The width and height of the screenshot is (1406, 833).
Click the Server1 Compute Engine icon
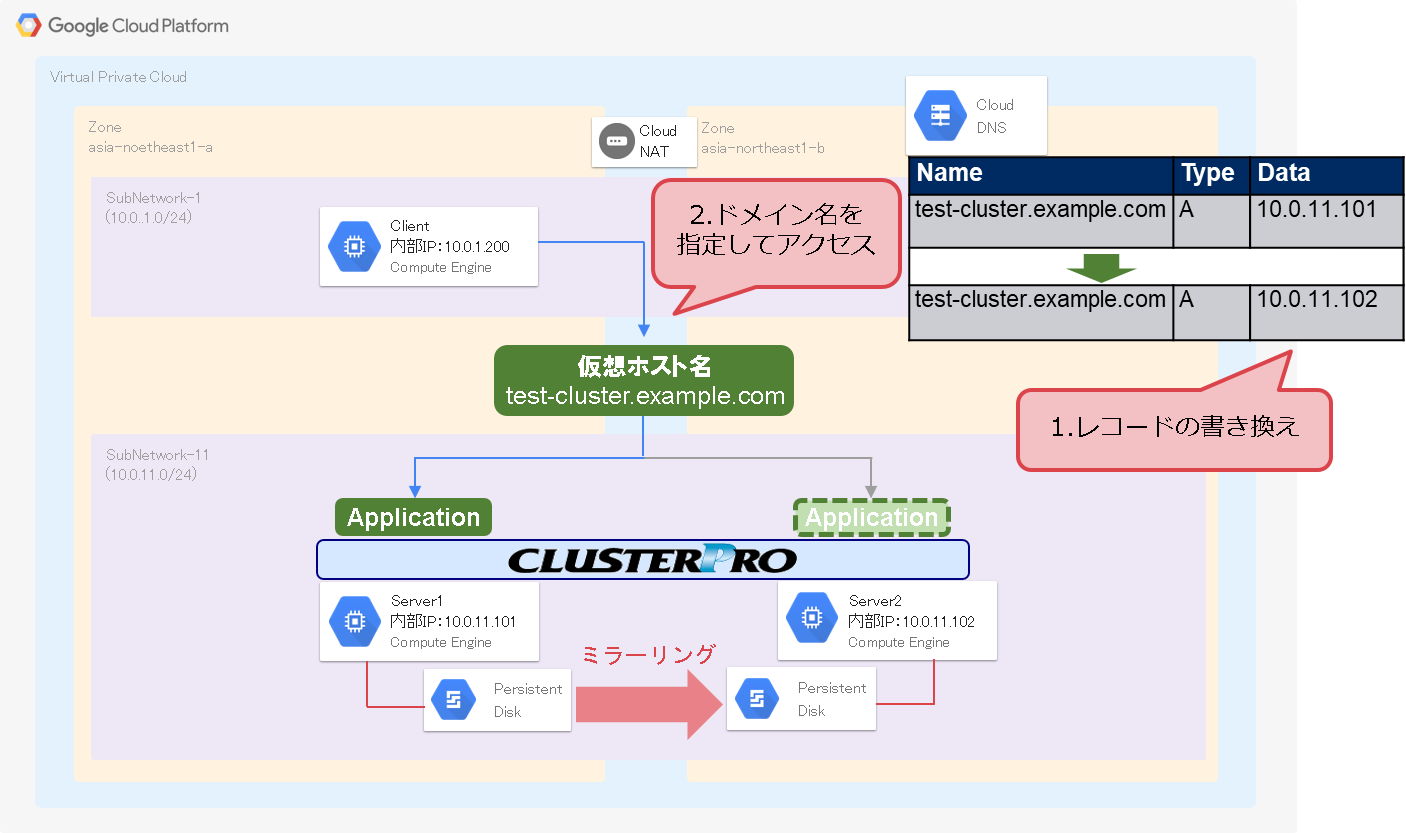click(x=353, y=620)
